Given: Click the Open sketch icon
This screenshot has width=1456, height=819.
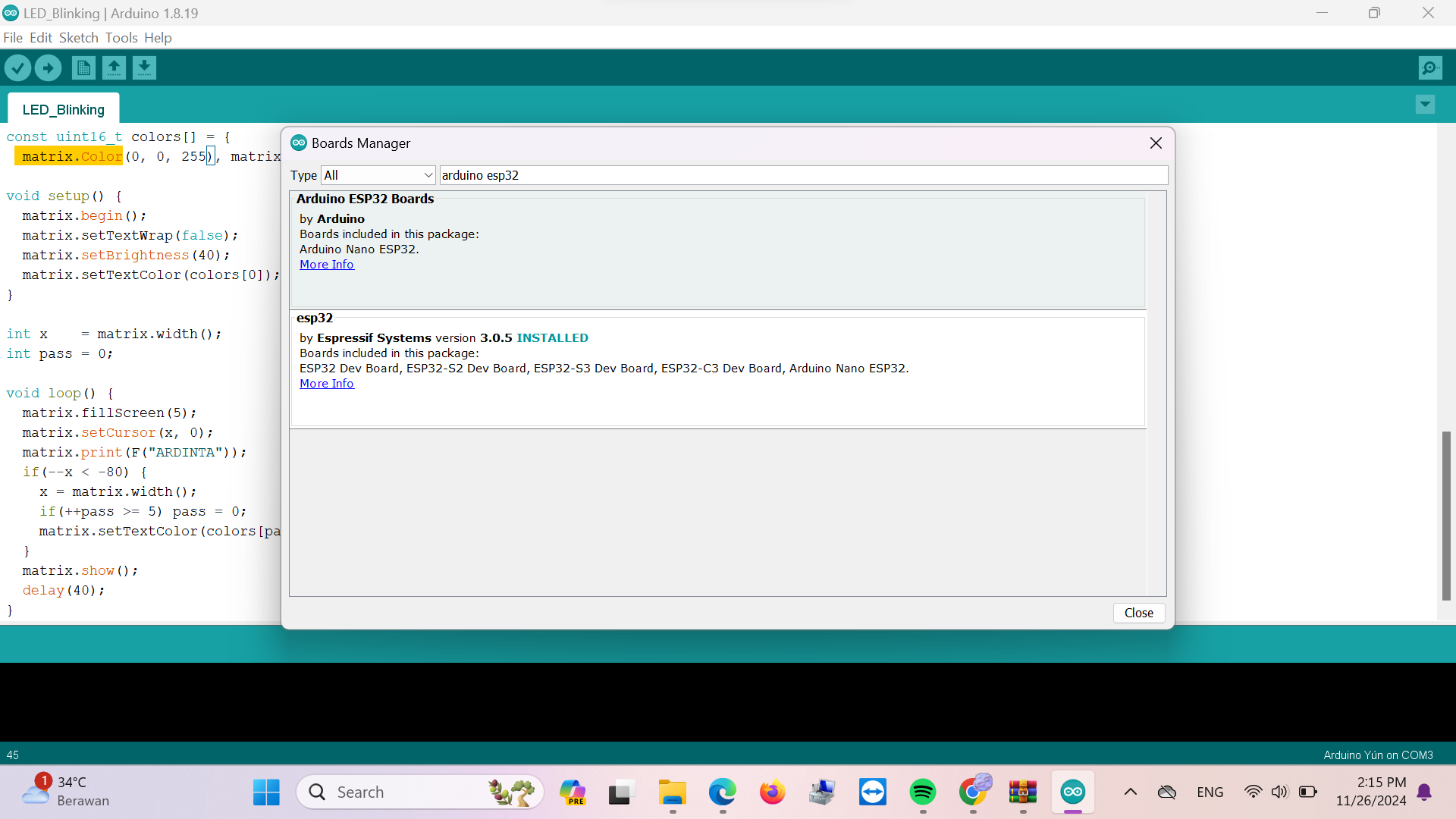Looking at the screenshot, I should point(114,68).
